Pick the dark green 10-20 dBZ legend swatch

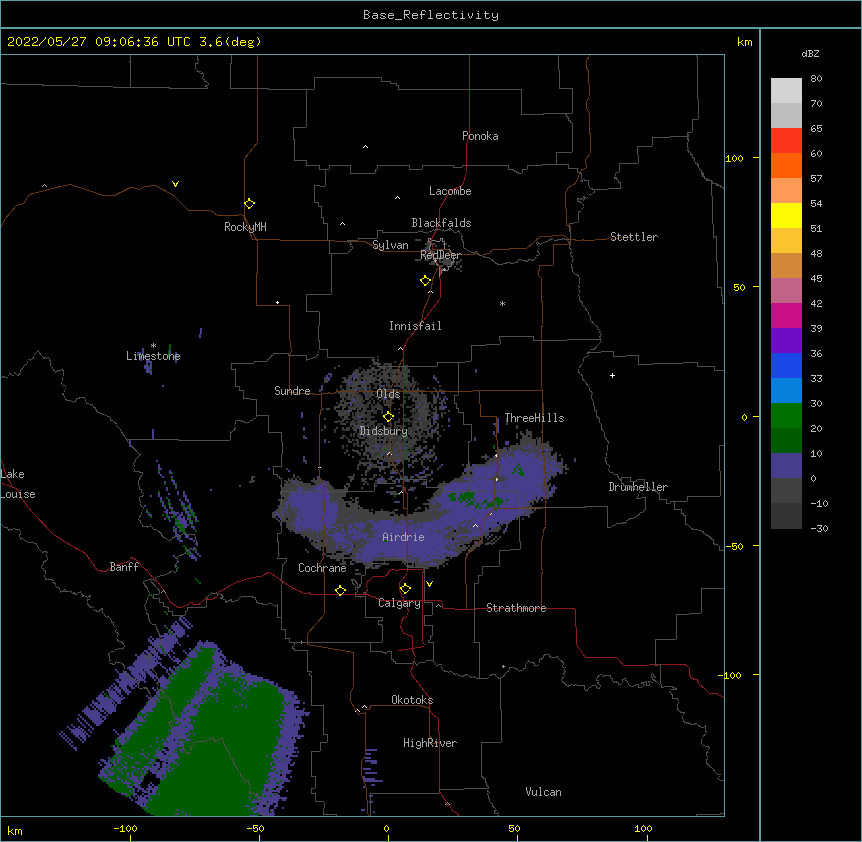786,441
